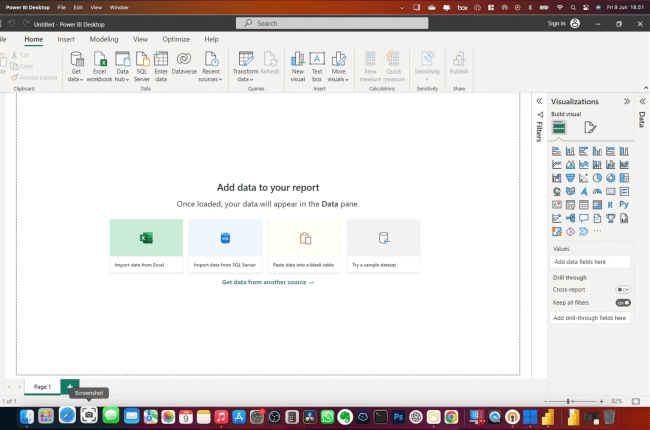Add a Slicer visual
The width and height of the screenshot is (650, 430).
pos(570,205)
